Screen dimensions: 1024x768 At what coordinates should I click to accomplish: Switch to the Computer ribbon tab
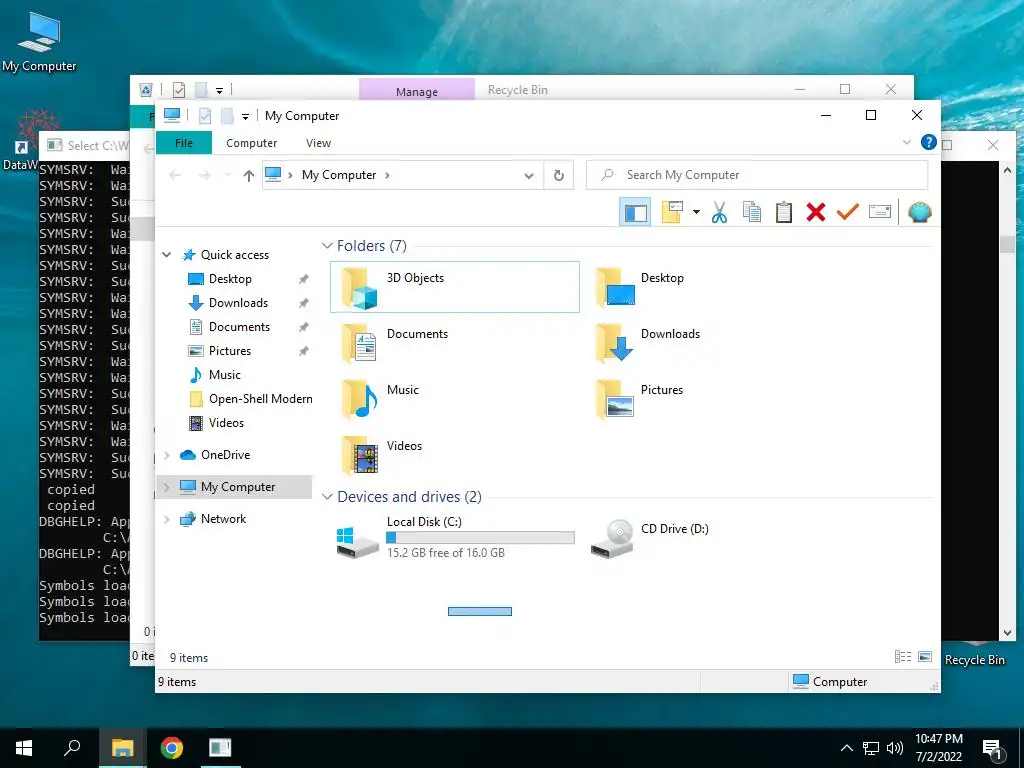pyautogui.click(x=251, y=143)
